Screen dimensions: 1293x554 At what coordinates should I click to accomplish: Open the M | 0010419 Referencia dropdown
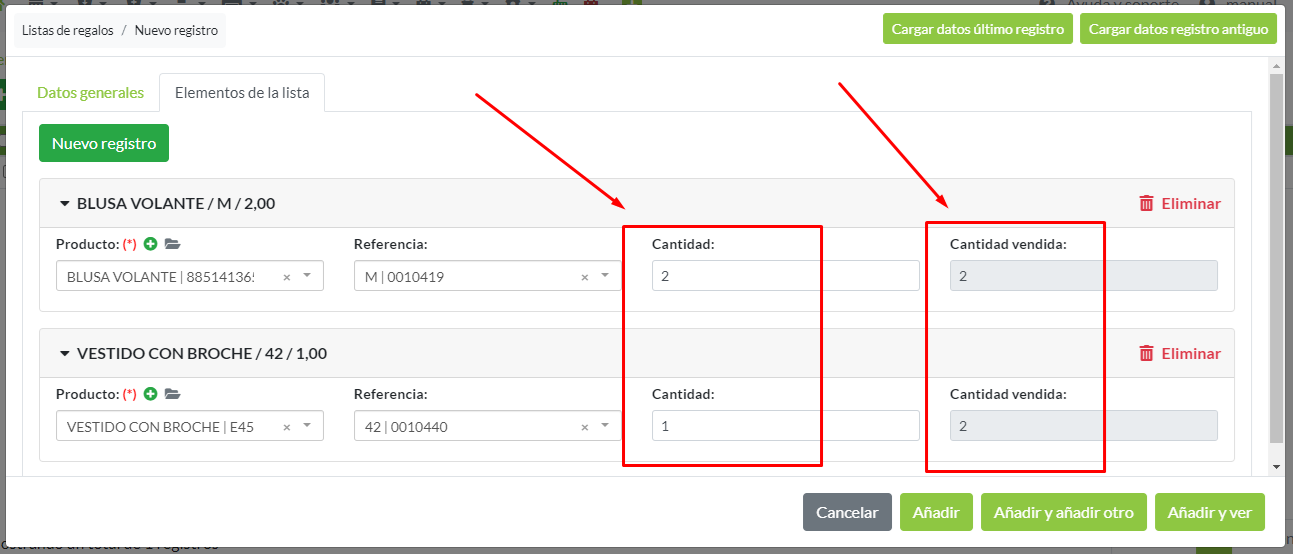[605, 276]
